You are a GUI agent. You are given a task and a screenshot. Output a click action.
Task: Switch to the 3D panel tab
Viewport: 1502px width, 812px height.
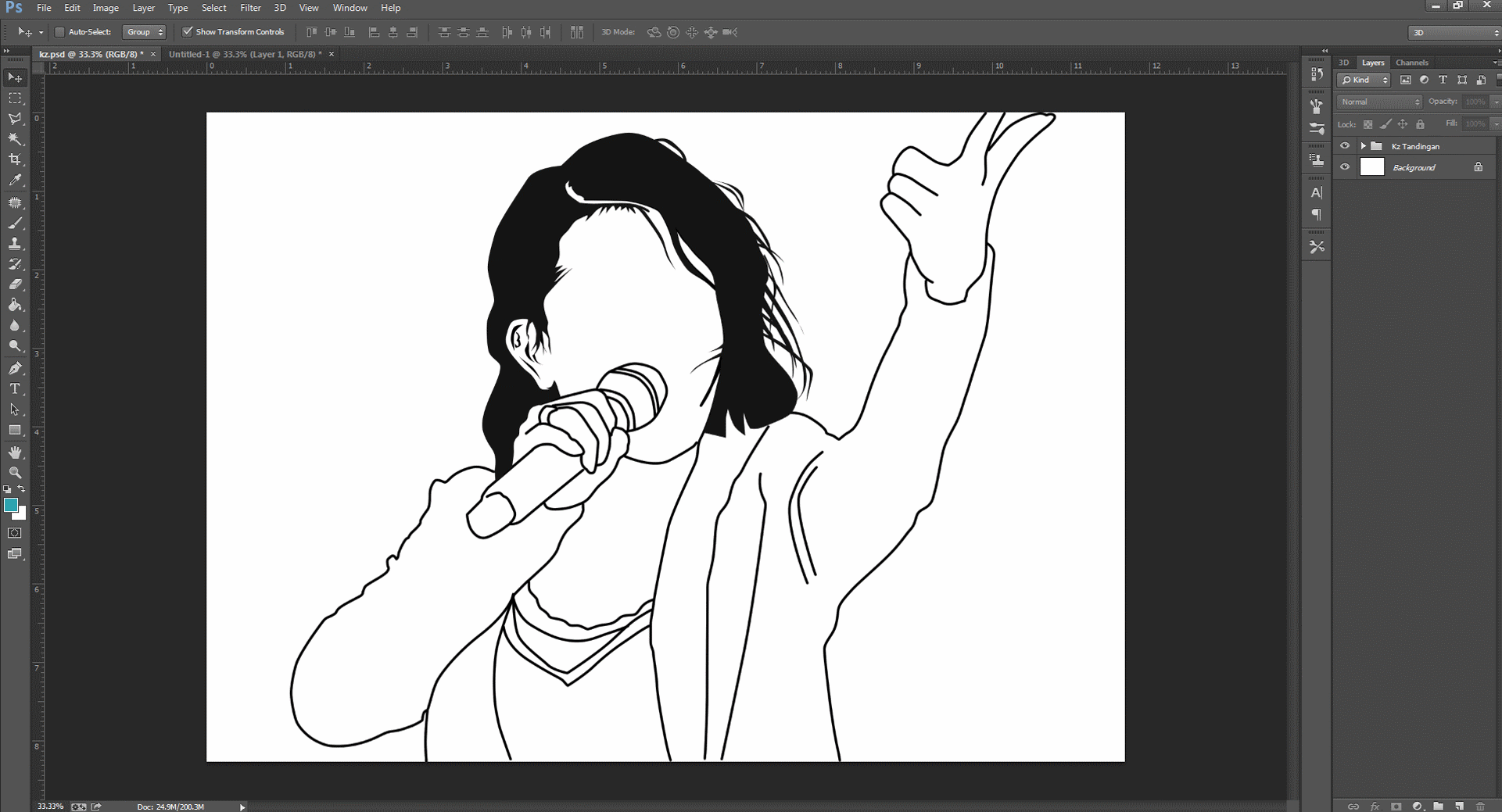coord(1344,63)
